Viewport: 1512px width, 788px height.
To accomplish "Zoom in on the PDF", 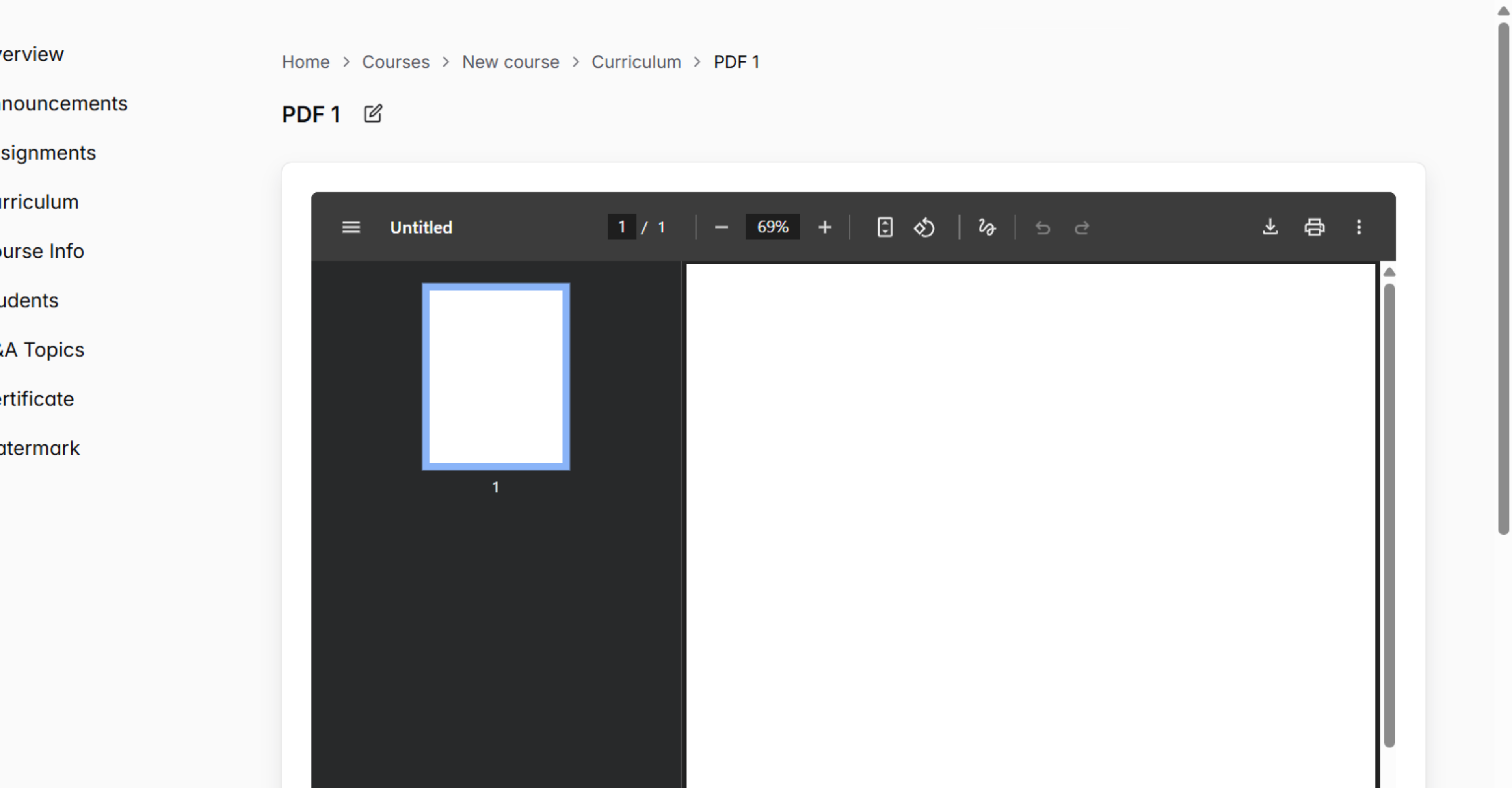I will click(x=824, y=227).
